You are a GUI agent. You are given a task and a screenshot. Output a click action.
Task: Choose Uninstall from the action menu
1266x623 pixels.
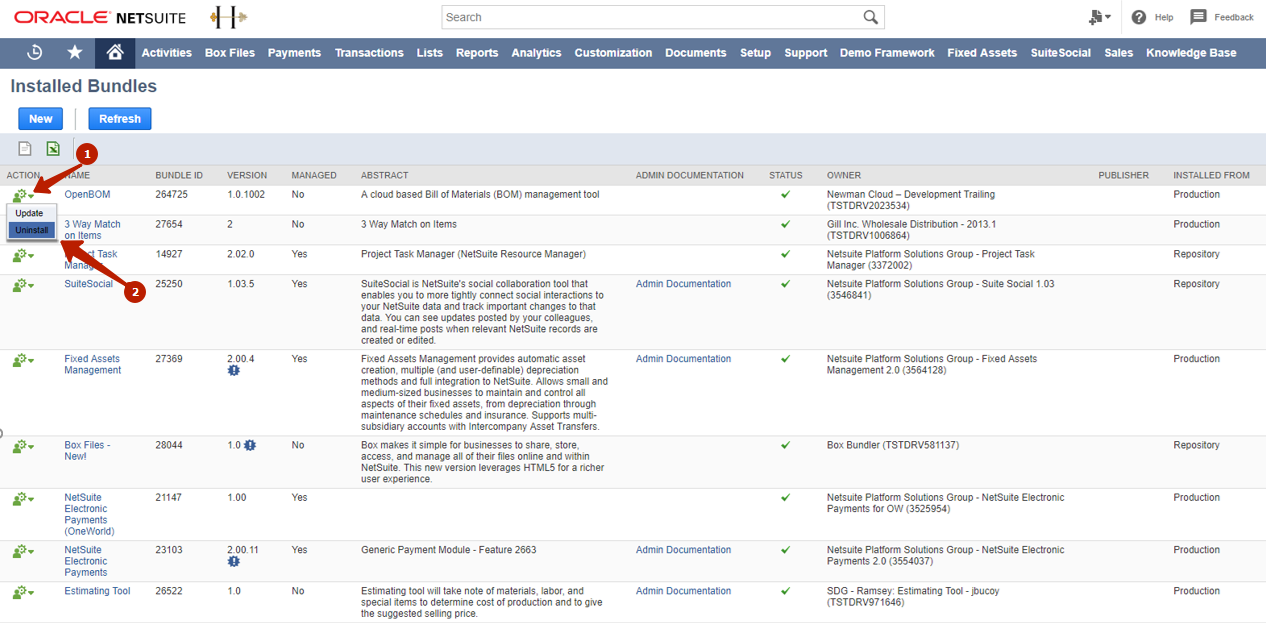31,230
